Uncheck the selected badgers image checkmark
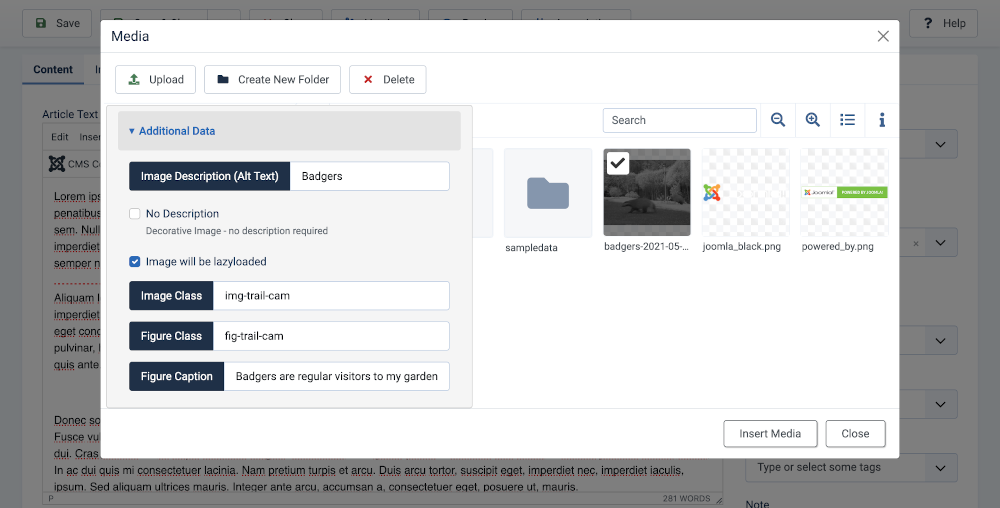Viewport: 1000px width, 508px height. tap(618, 163)
